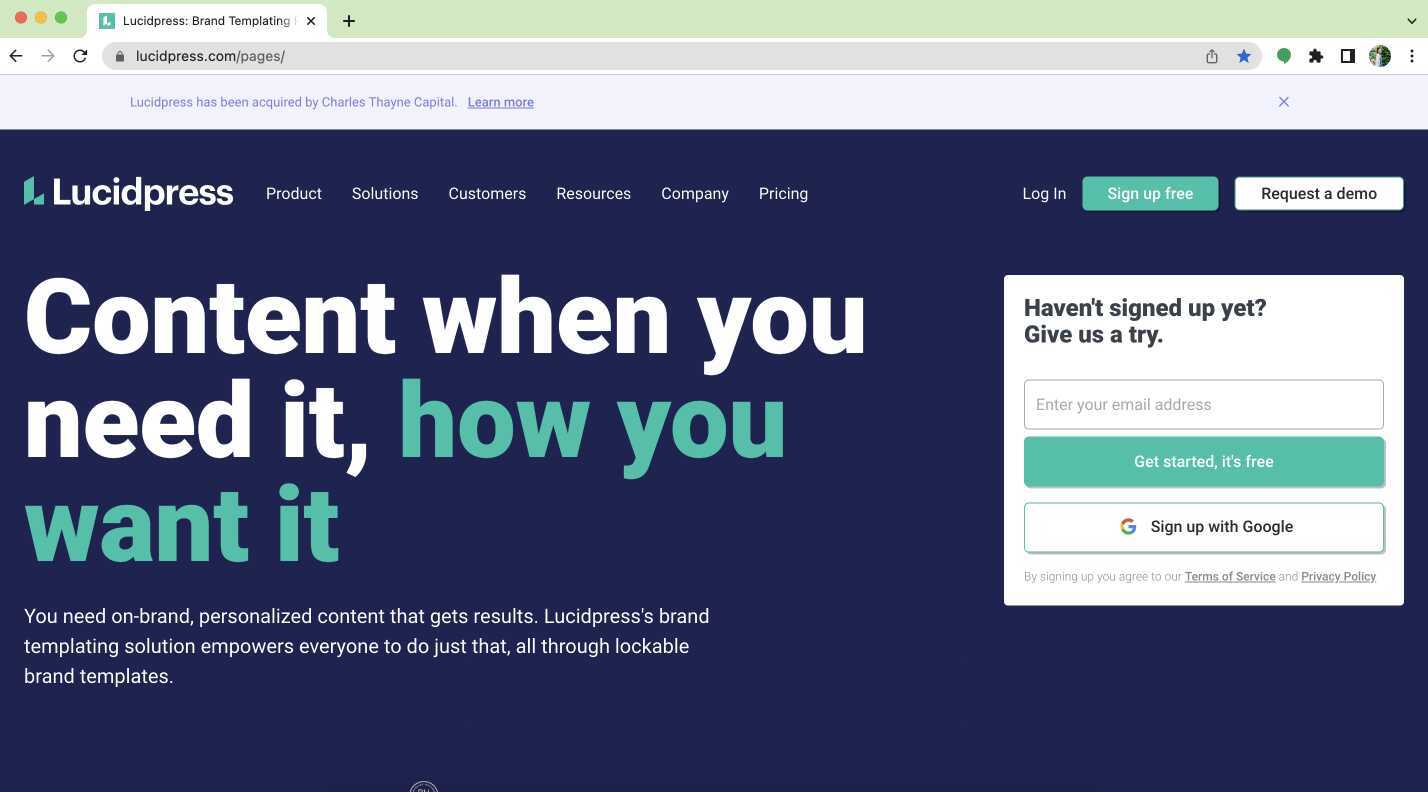
Task: Click the Lucidpress logo
Action: (128, 192)
